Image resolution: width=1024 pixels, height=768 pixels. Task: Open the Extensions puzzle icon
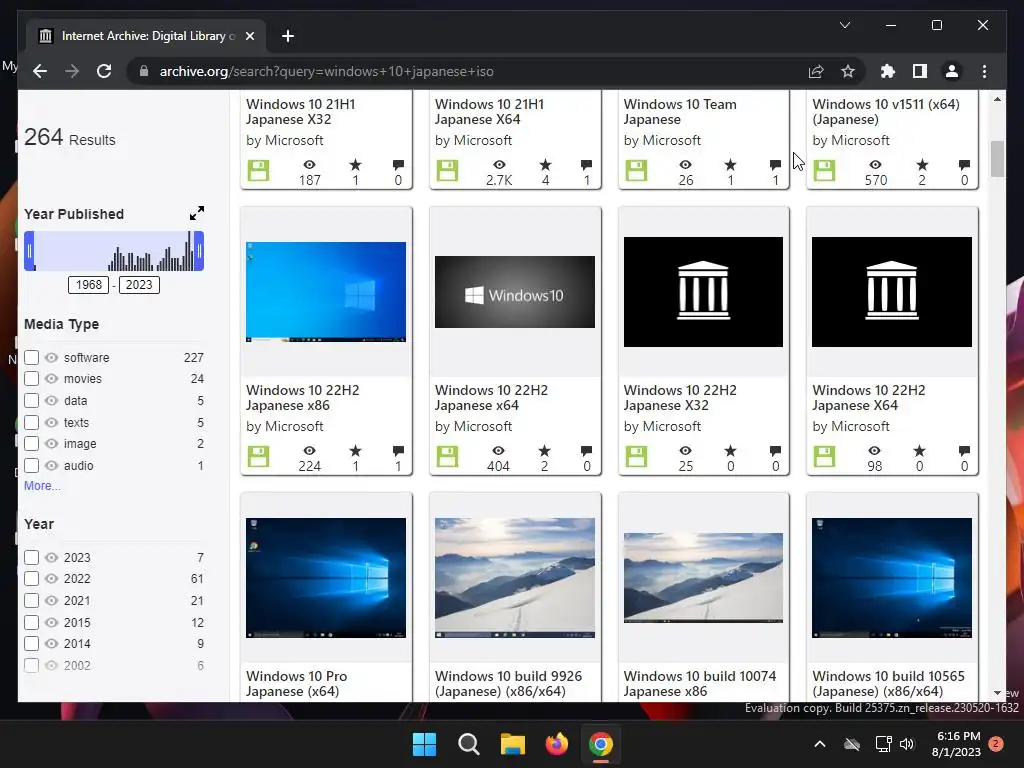pyautogui.click(x=888, y=71)
